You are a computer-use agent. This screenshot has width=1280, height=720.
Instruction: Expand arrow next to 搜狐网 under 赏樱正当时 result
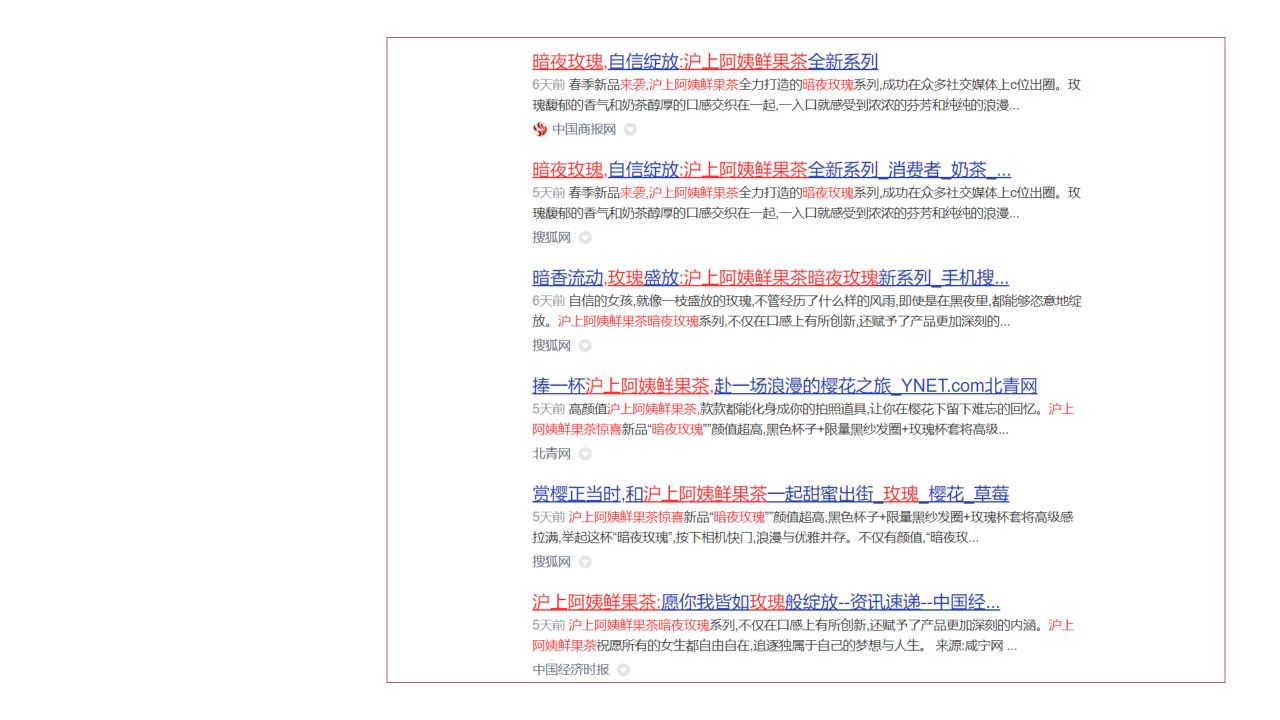coord(585,562)
